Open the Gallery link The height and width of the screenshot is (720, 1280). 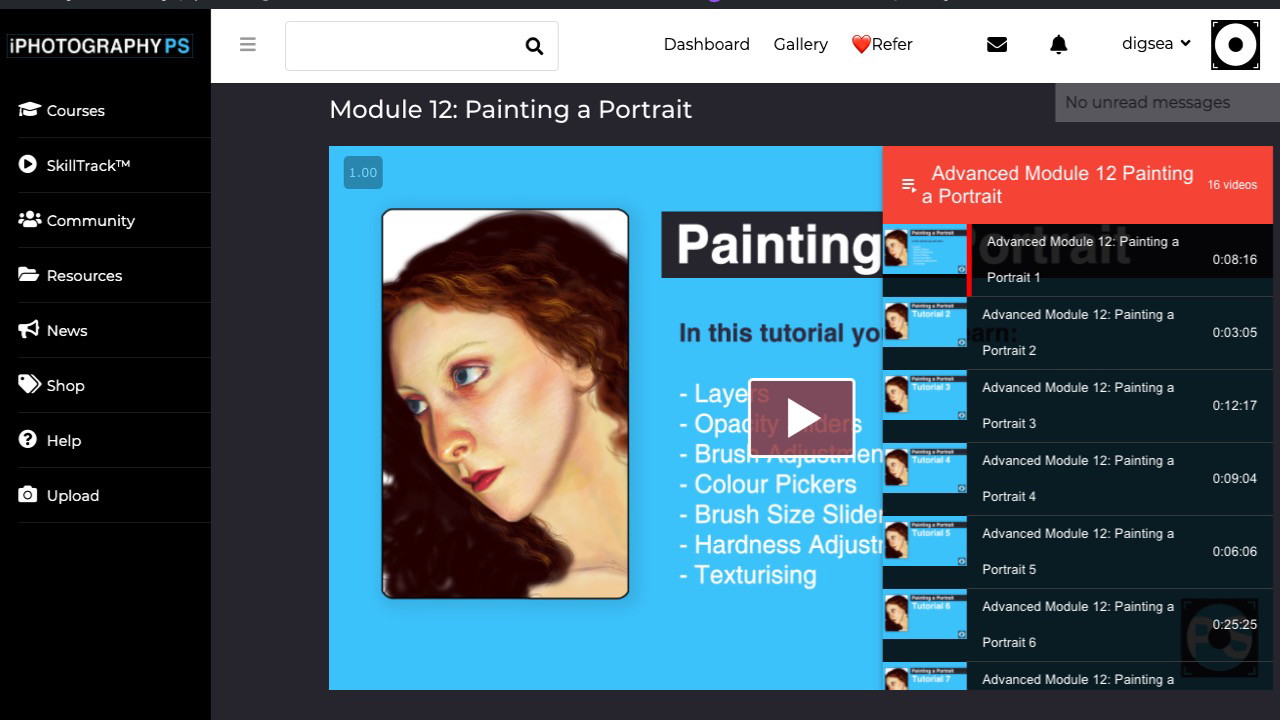coord(800,44)
